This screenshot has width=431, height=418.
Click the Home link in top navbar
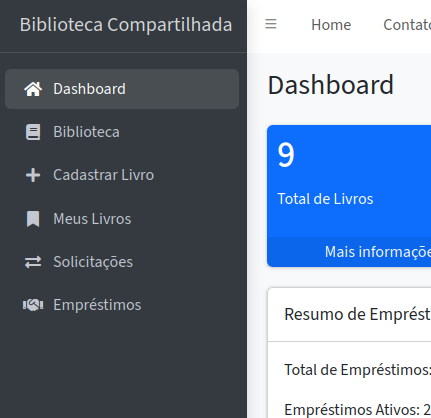pyautogui.click(x=331, y=25)
